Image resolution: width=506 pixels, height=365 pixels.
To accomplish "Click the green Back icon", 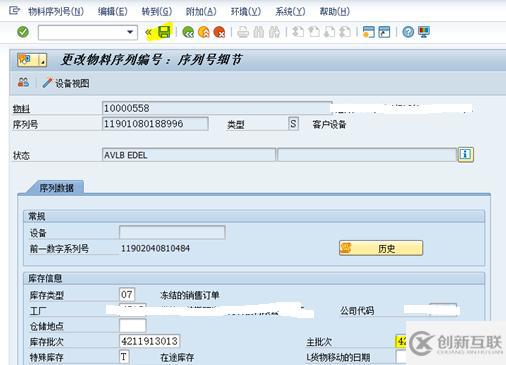I will 188,32.
